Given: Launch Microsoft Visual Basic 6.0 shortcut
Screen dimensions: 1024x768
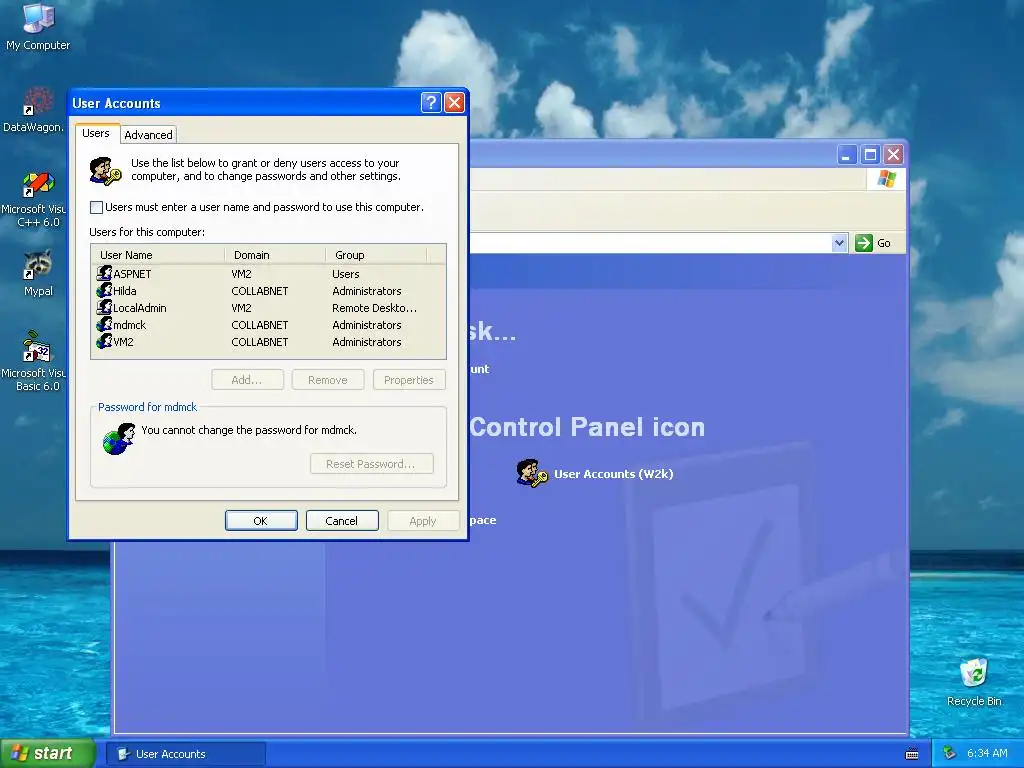Looking at the screenshot, I should [34, 361].
